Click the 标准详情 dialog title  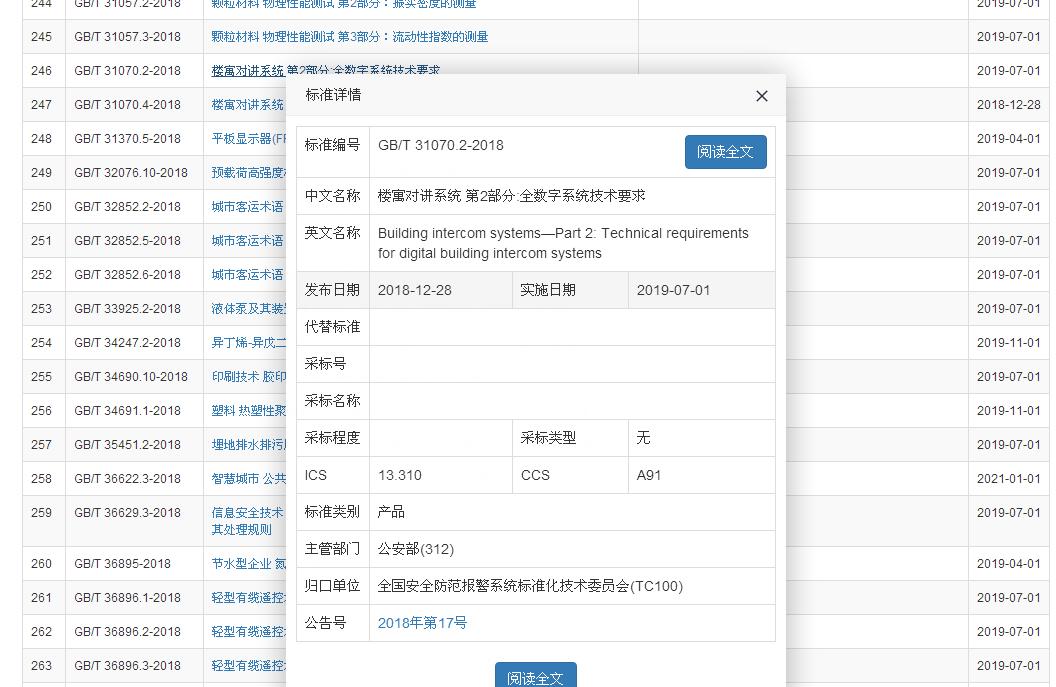click(x=333, y=95)
